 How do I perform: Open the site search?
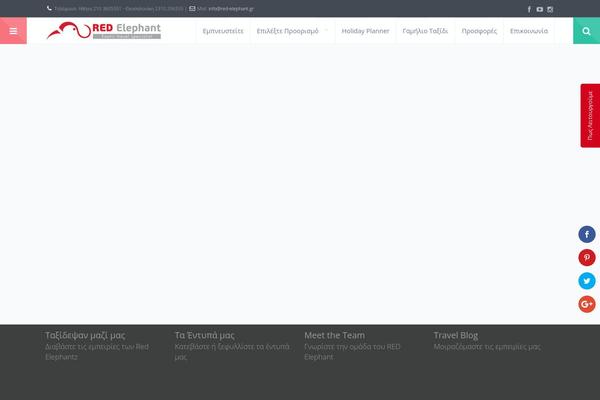(x=586, y=31)
